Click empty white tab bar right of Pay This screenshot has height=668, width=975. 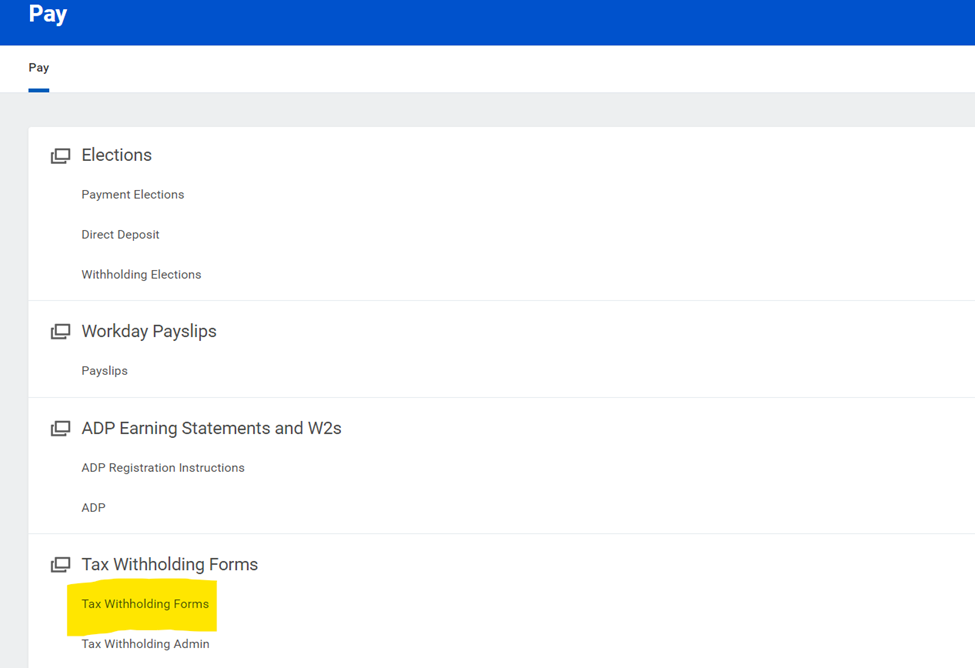click(500, 68)
